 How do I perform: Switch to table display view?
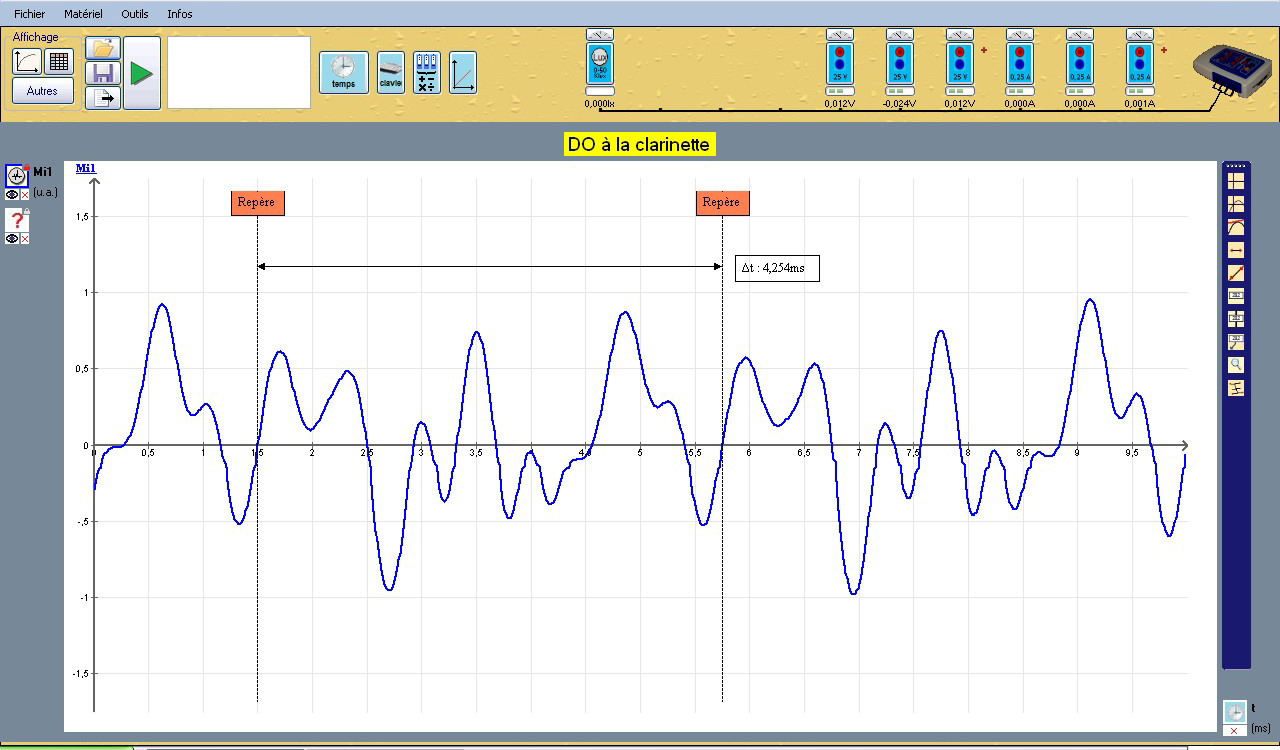tap(59, 62)
